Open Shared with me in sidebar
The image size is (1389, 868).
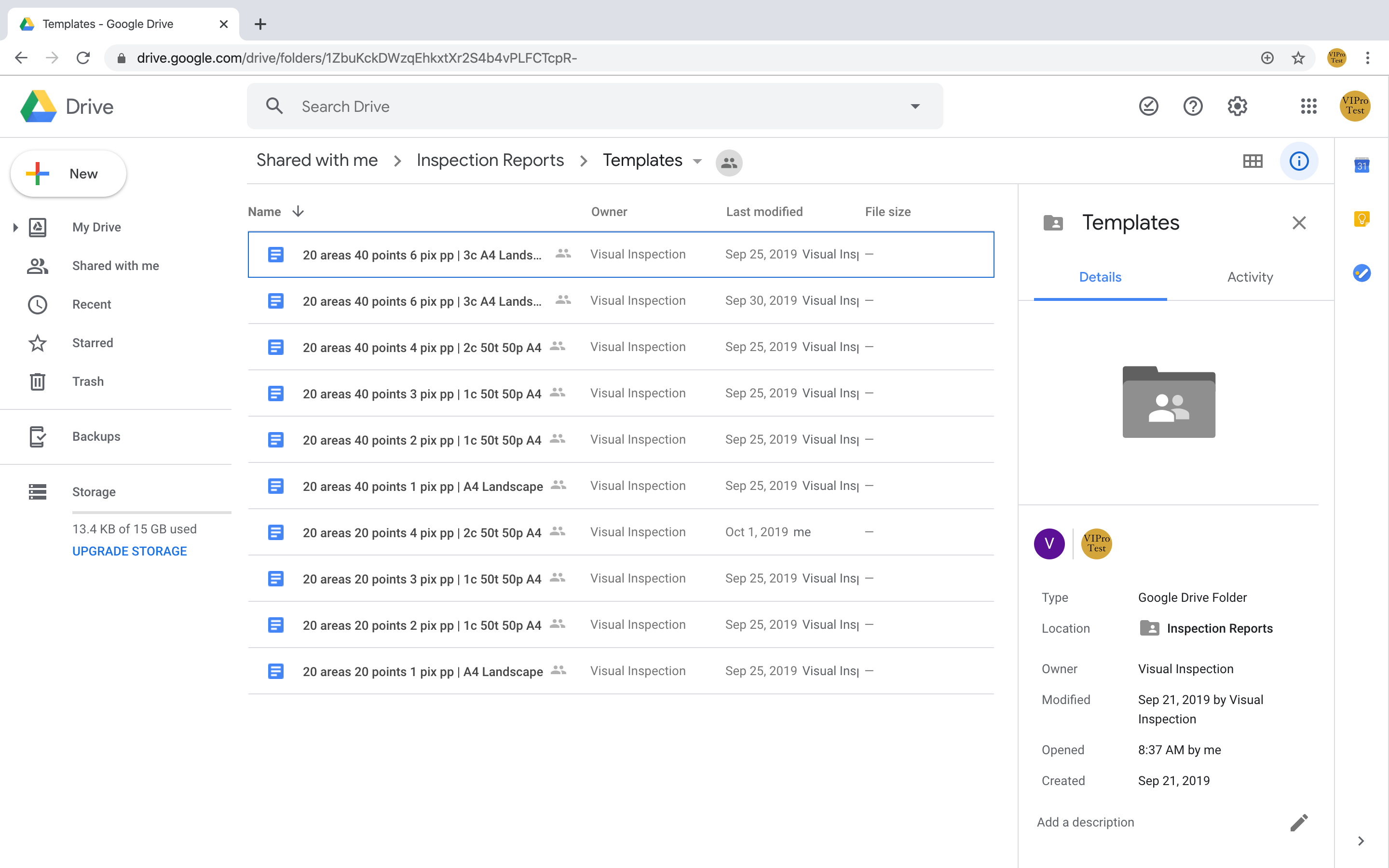pos(115,266)
